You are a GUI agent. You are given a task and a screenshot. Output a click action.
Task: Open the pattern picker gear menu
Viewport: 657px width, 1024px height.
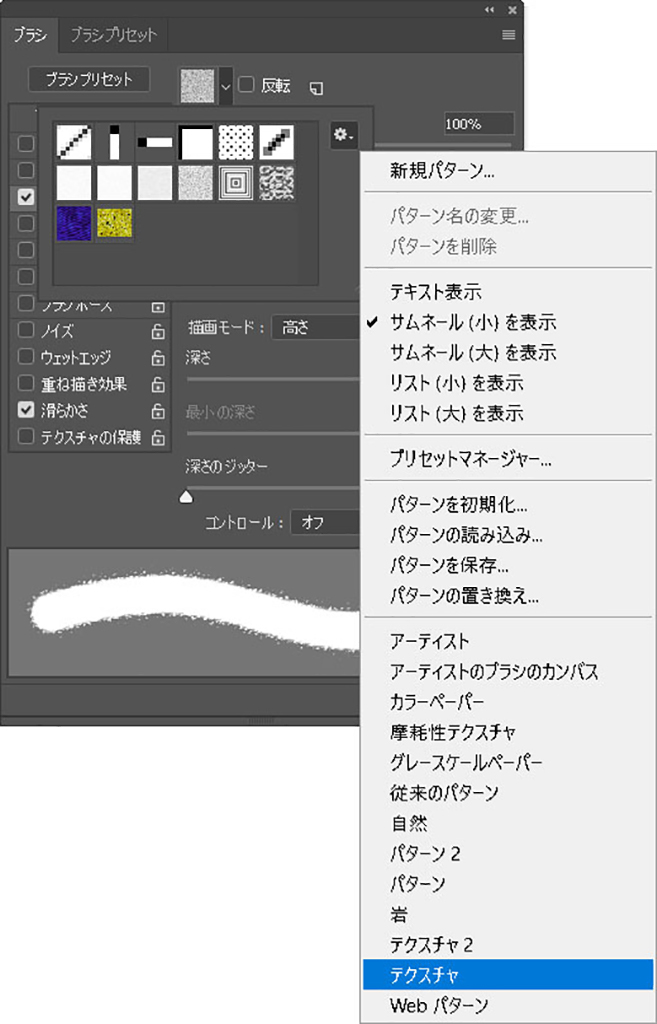point(343,134)
